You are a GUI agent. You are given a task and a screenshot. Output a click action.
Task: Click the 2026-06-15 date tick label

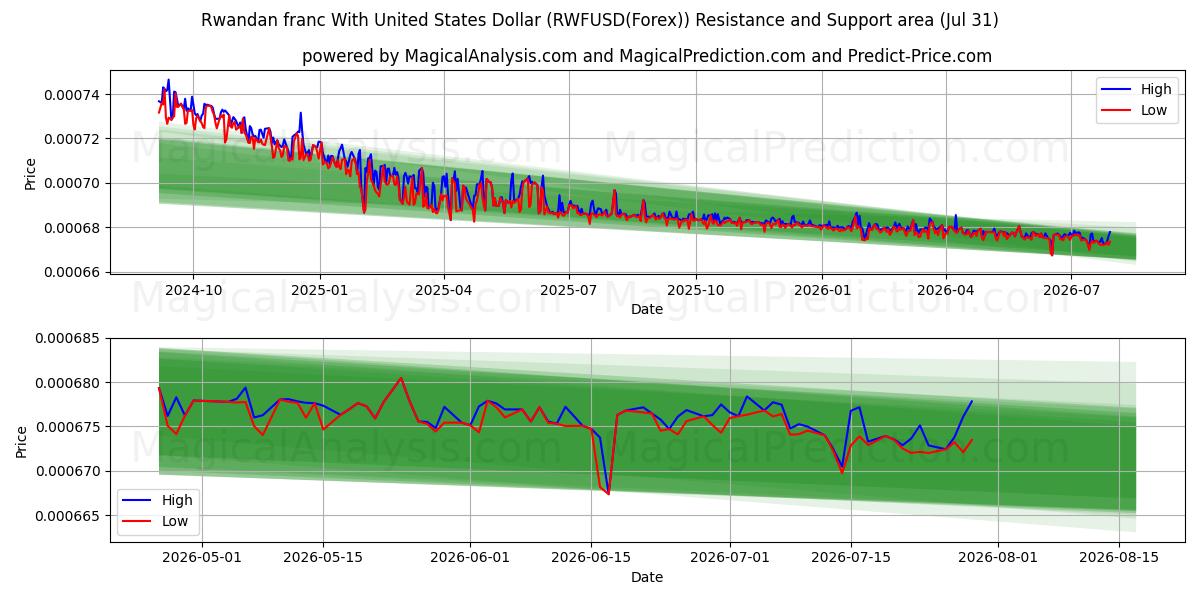tap(591, 557)
